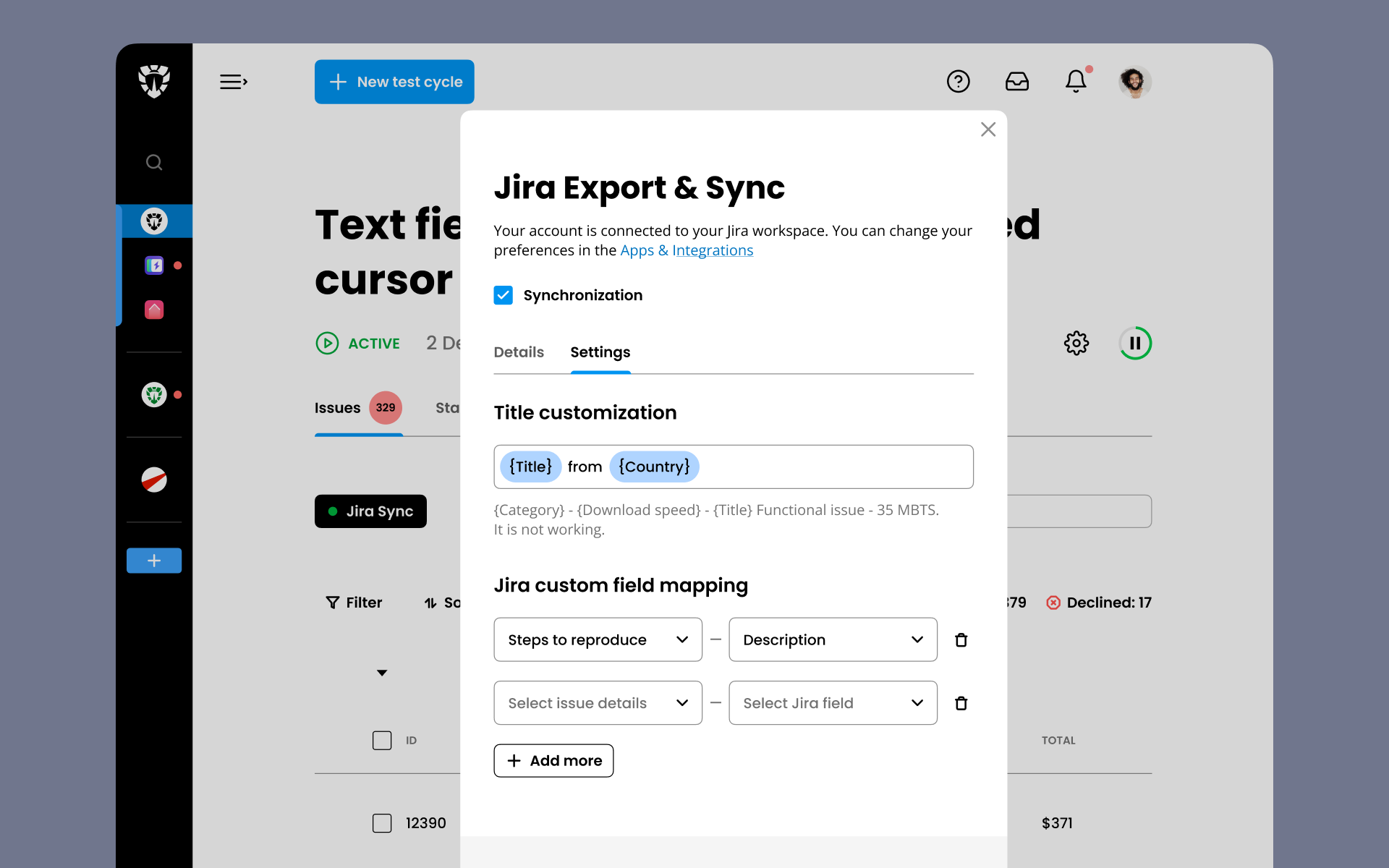
Task: Open the pink house project icon
Action: (x=154, y=310)
